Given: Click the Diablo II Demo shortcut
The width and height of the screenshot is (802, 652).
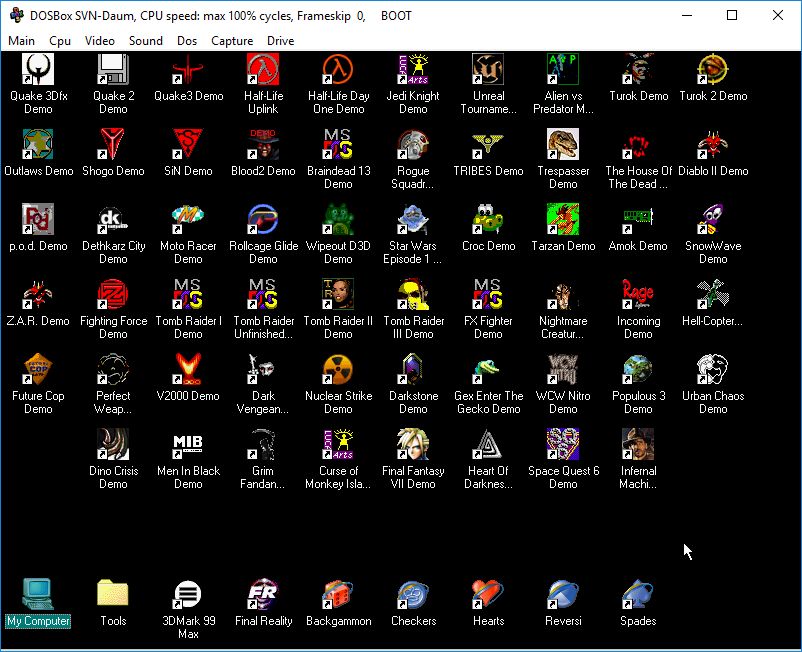Looking at the screenshot, I should [x=713, y=146].
